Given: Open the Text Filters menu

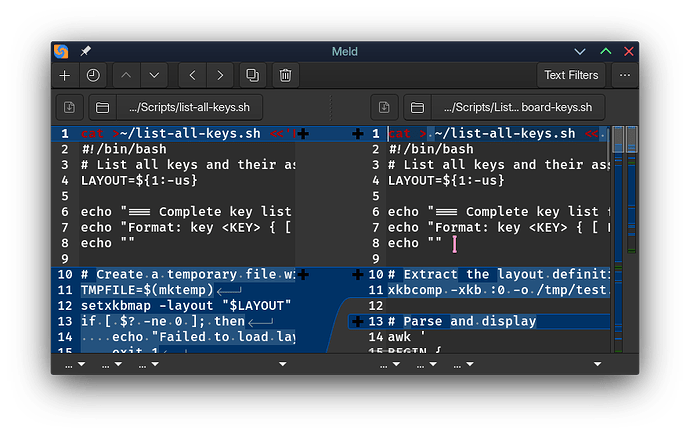Looking at the screenshot, I should [571, 75].
